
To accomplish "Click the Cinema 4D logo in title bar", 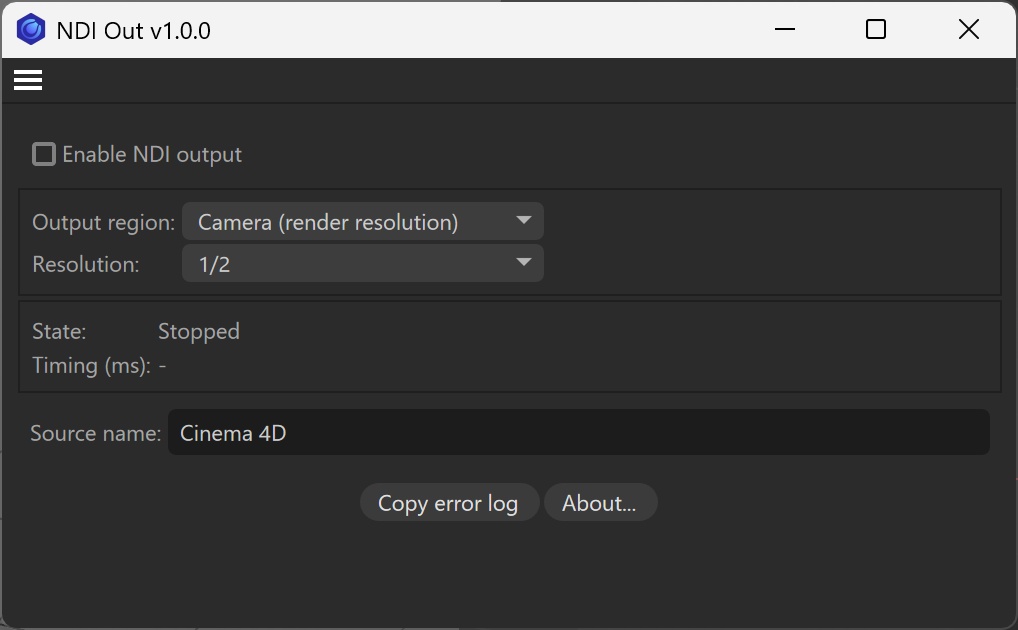I will point(31,30).
